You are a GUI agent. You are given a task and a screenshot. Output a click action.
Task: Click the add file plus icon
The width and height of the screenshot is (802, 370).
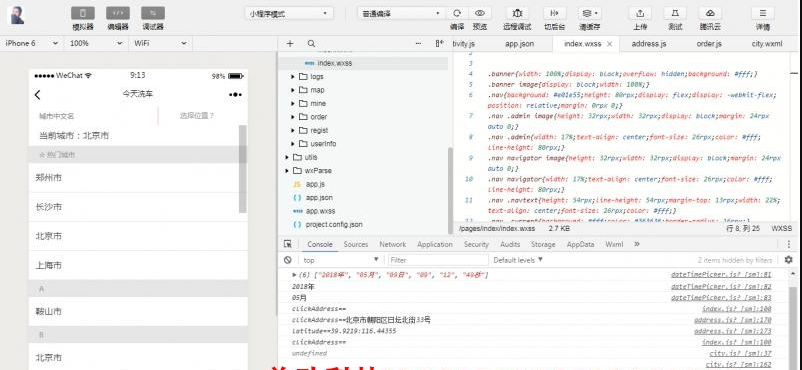(x=290, y=44)
